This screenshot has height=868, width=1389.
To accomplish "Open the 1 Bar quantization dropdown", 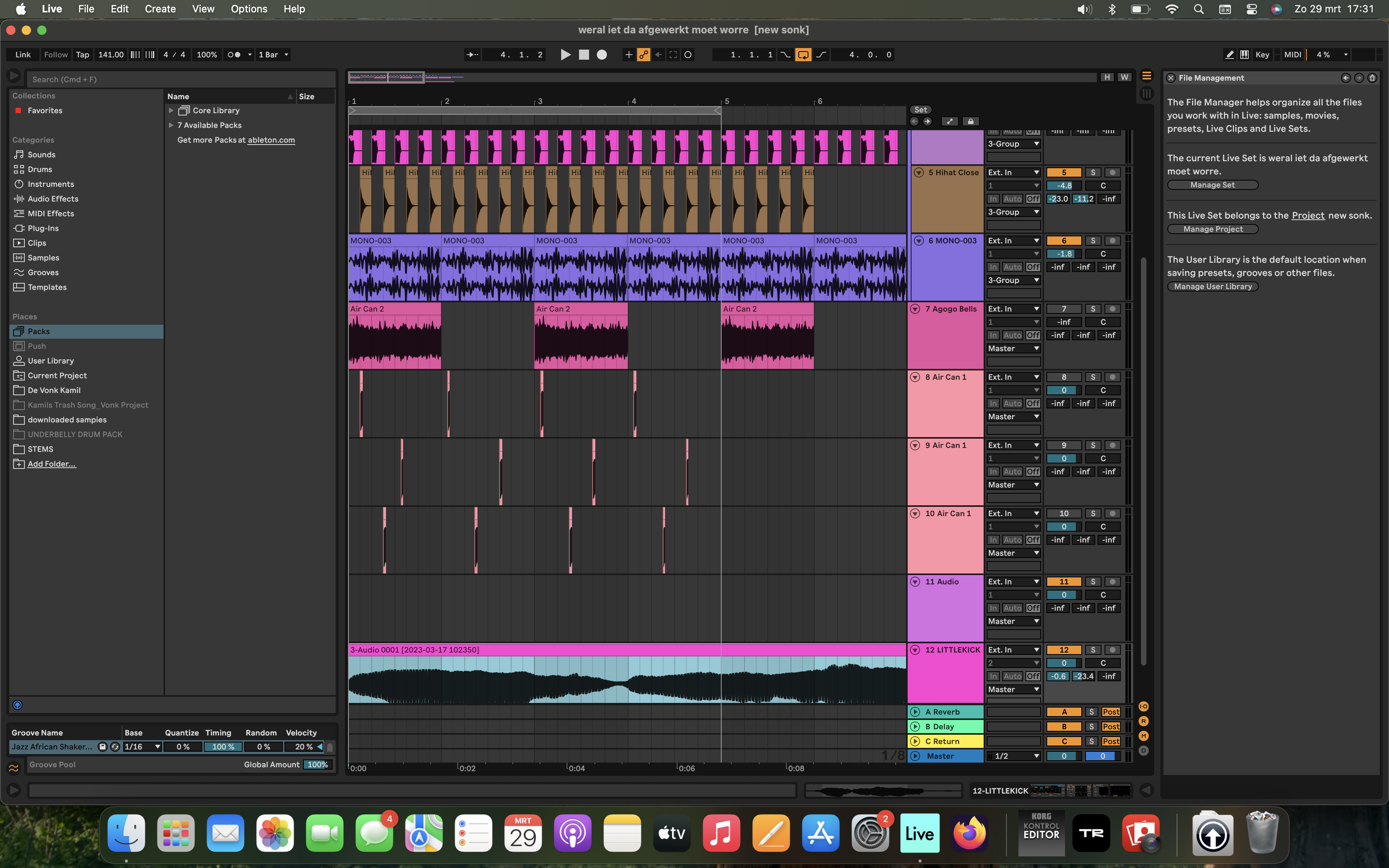I will (272, 55).
